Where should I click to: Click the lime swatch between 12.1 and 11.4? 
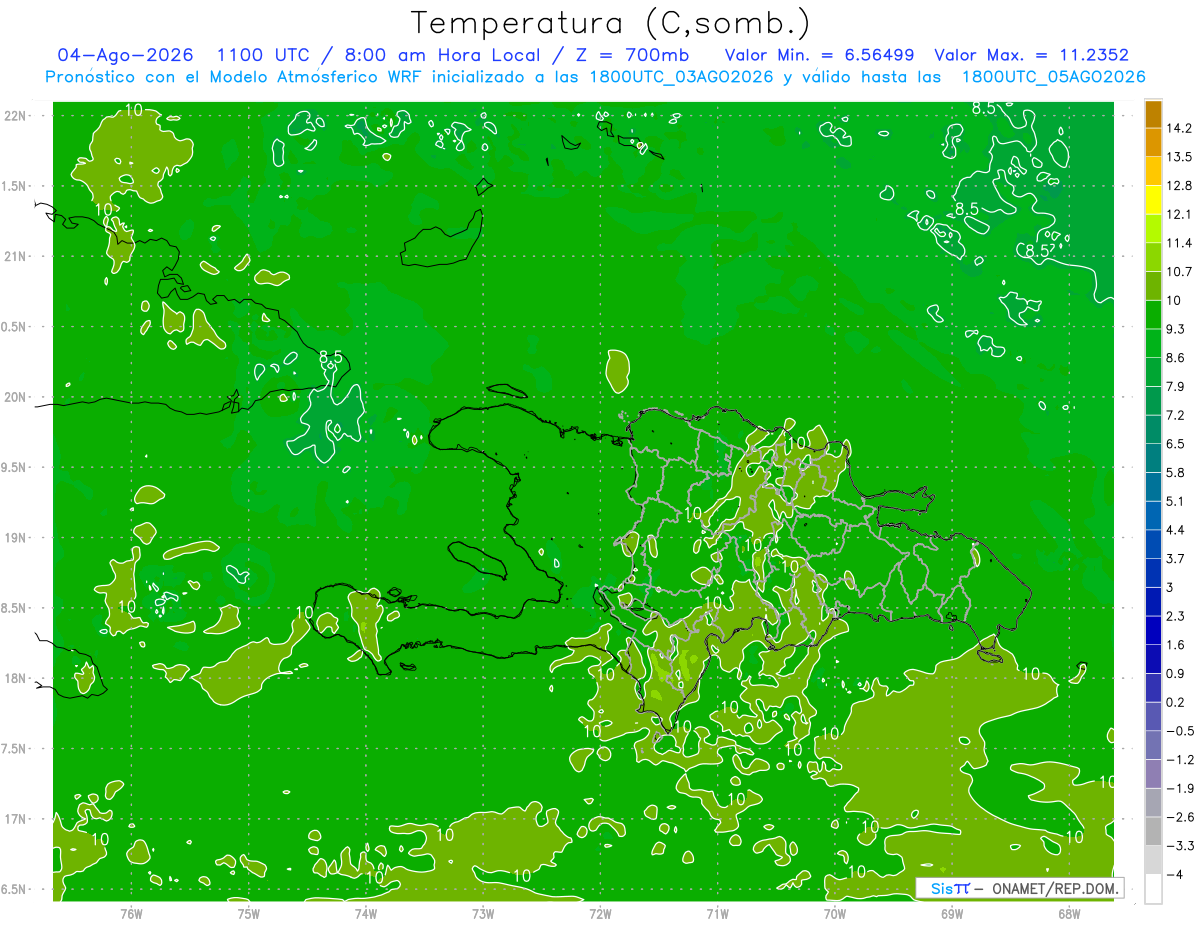(1153, 229)
